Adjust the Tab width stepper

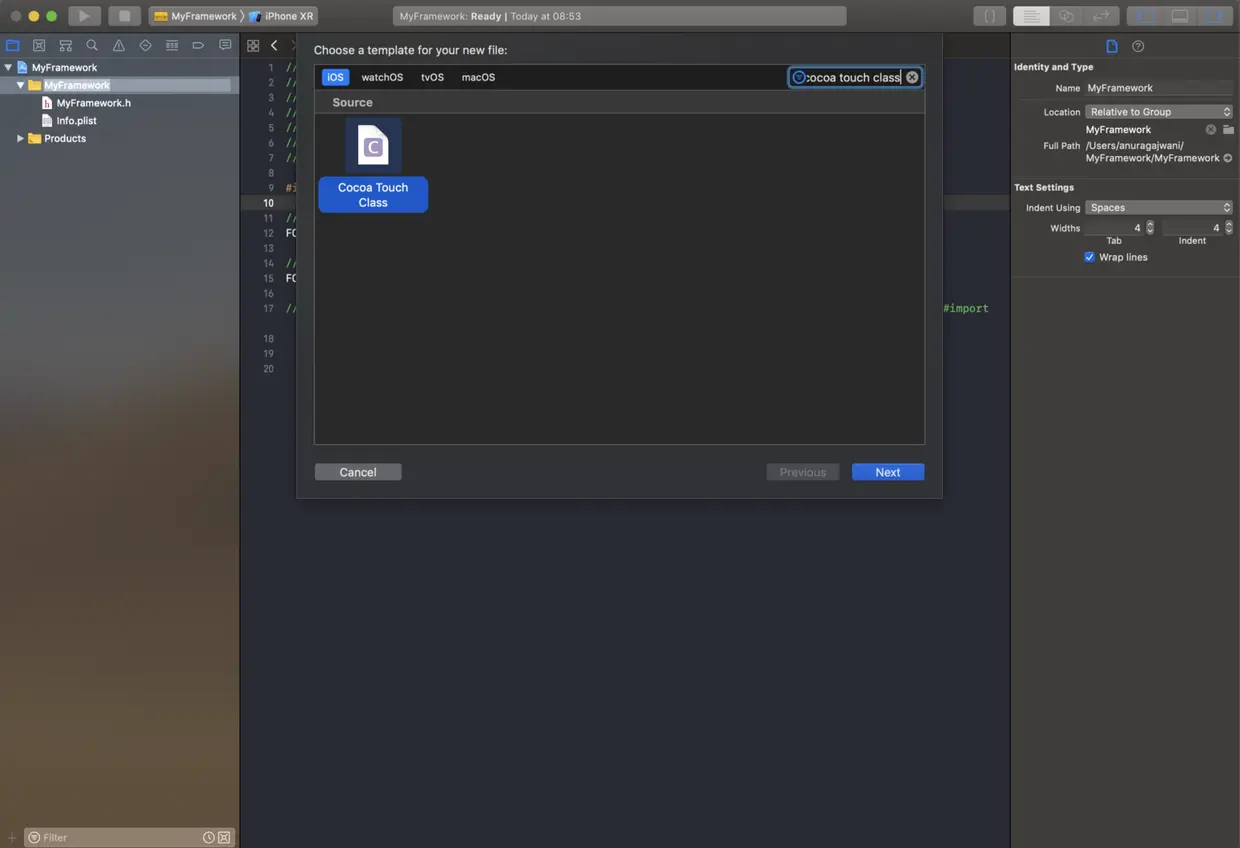click(x=1150, y=228)
